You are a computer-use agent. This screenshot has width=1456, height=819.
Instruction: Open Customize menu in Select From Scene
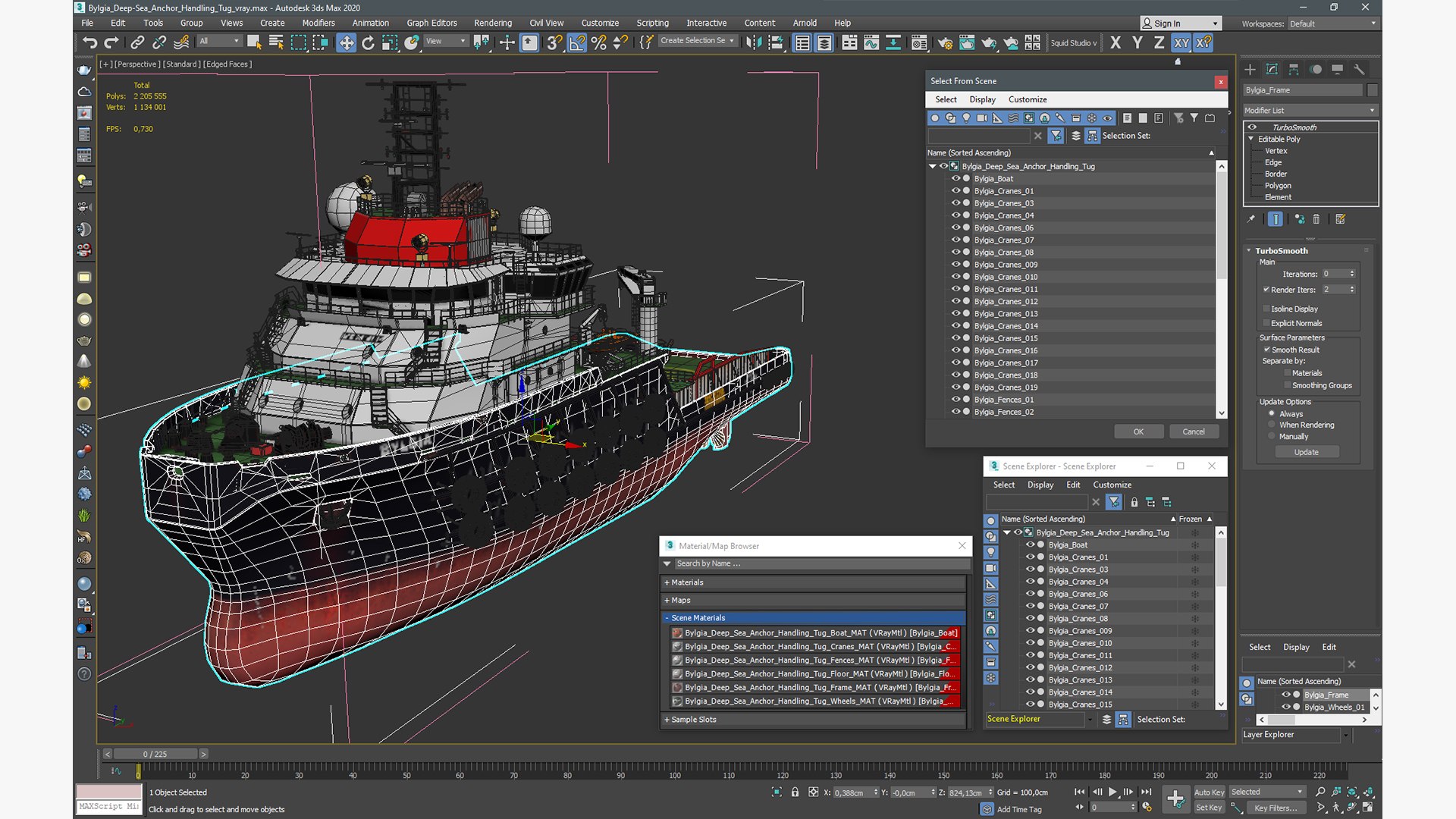pos(1028,99)
